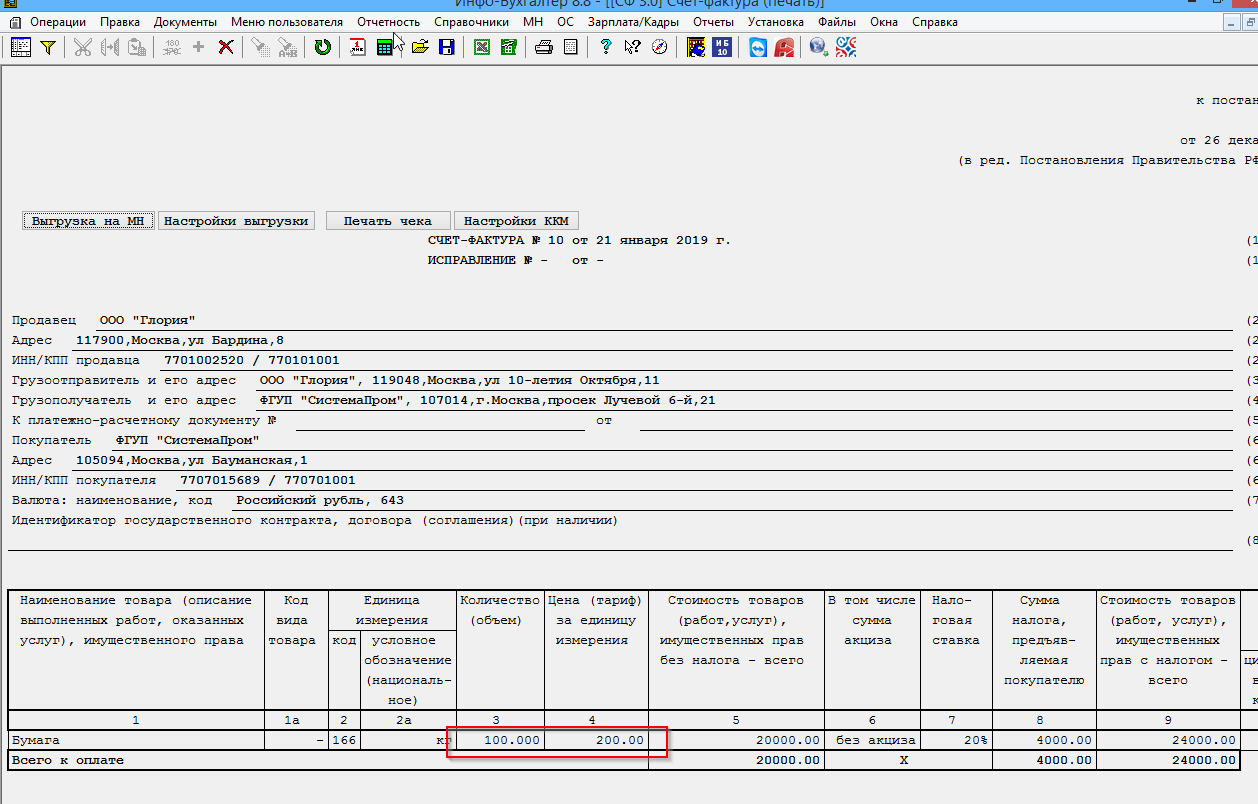
Task: Click seller name ООО "Глория"
Action: coord(148,320)
